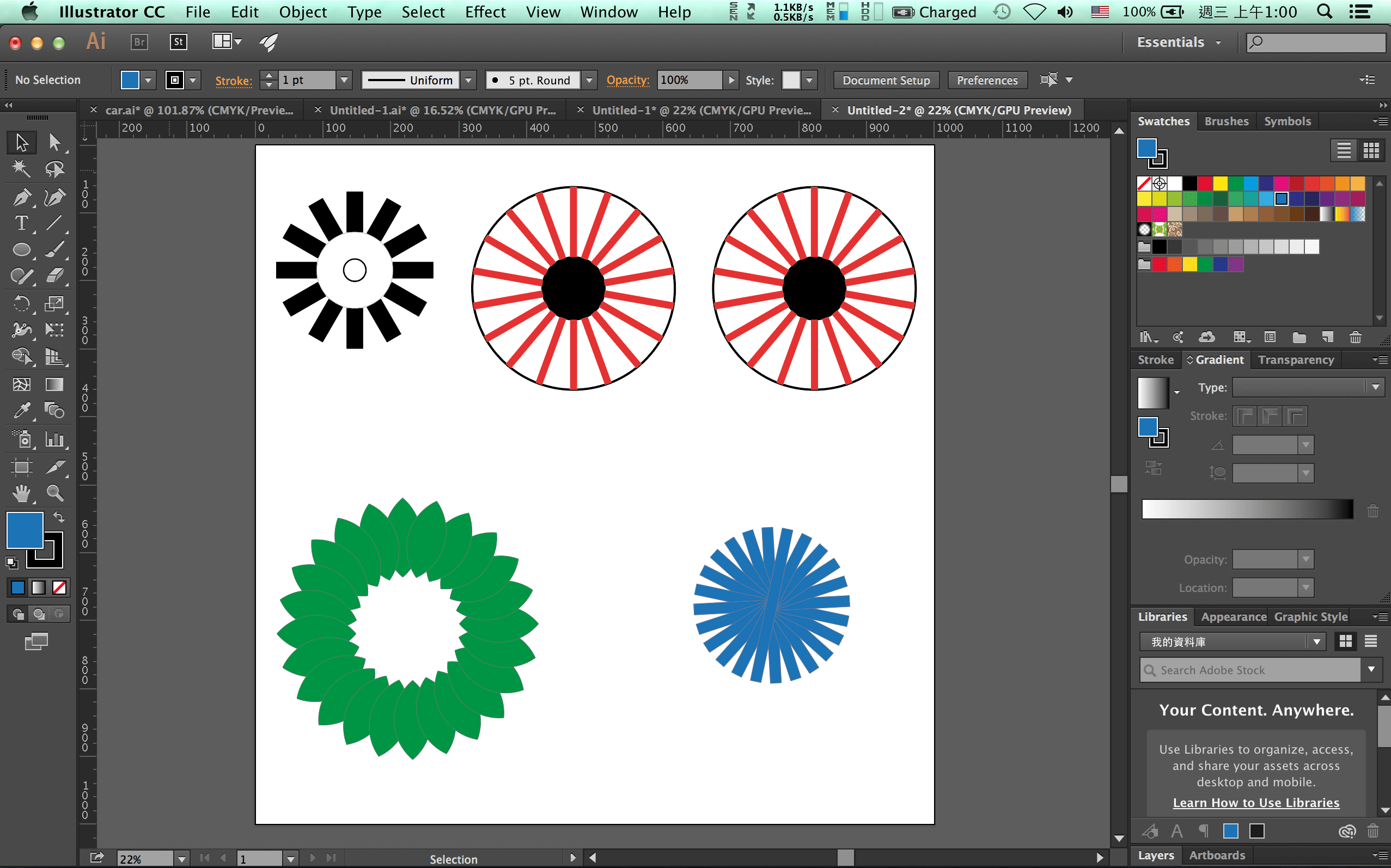Image resolution: width=1391 pixels, height=868 pixels.
Task: Switch Libraries to list view
Action: 1371,641
